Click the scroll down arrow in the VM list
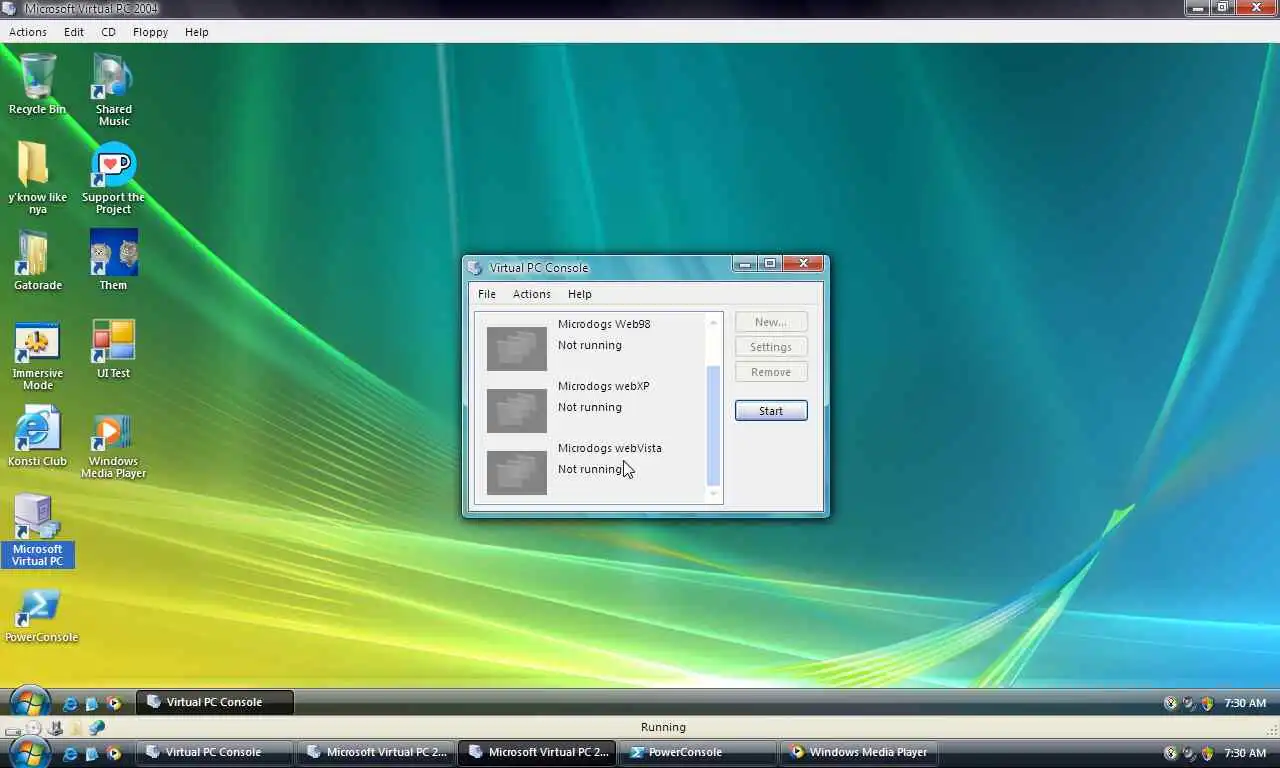Viewport: 1280px width, 768px height. [714, 493]
